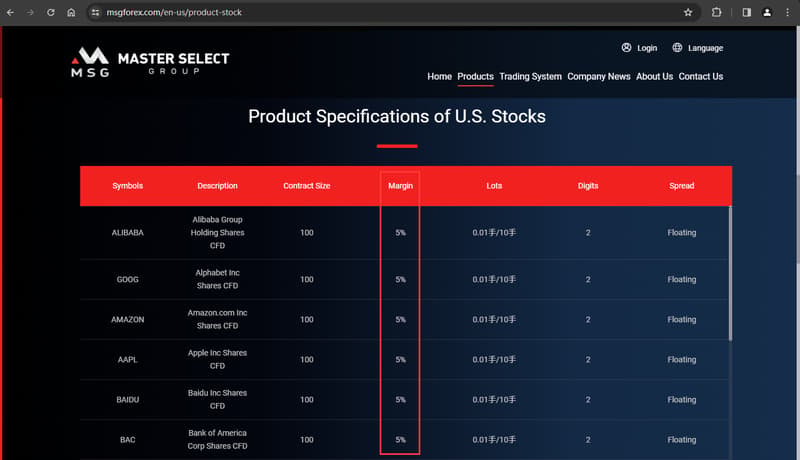Bookmark this page with the star icon
800x460 pixels.
point(688,12)
